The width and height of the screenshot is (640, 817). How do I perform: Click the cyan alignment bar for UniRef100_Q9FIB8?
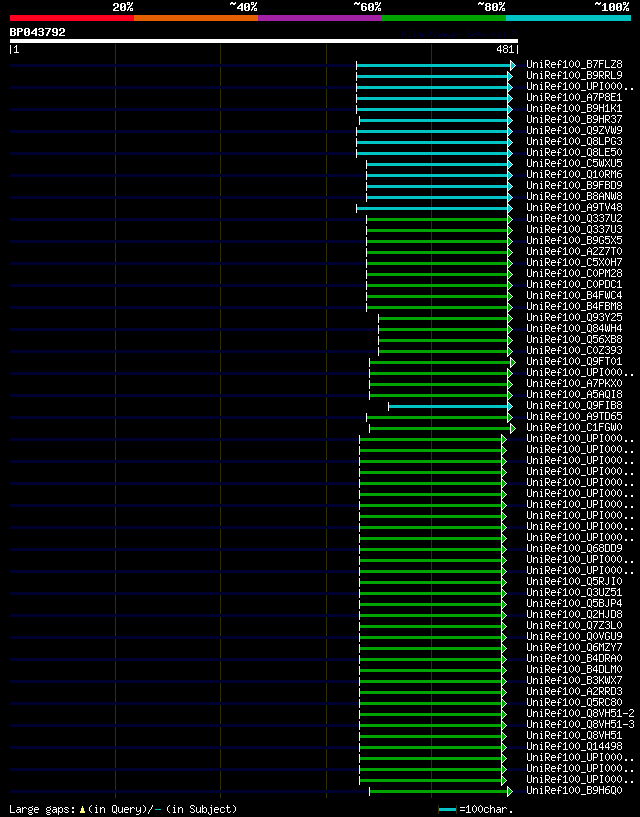tap(448, 406)
